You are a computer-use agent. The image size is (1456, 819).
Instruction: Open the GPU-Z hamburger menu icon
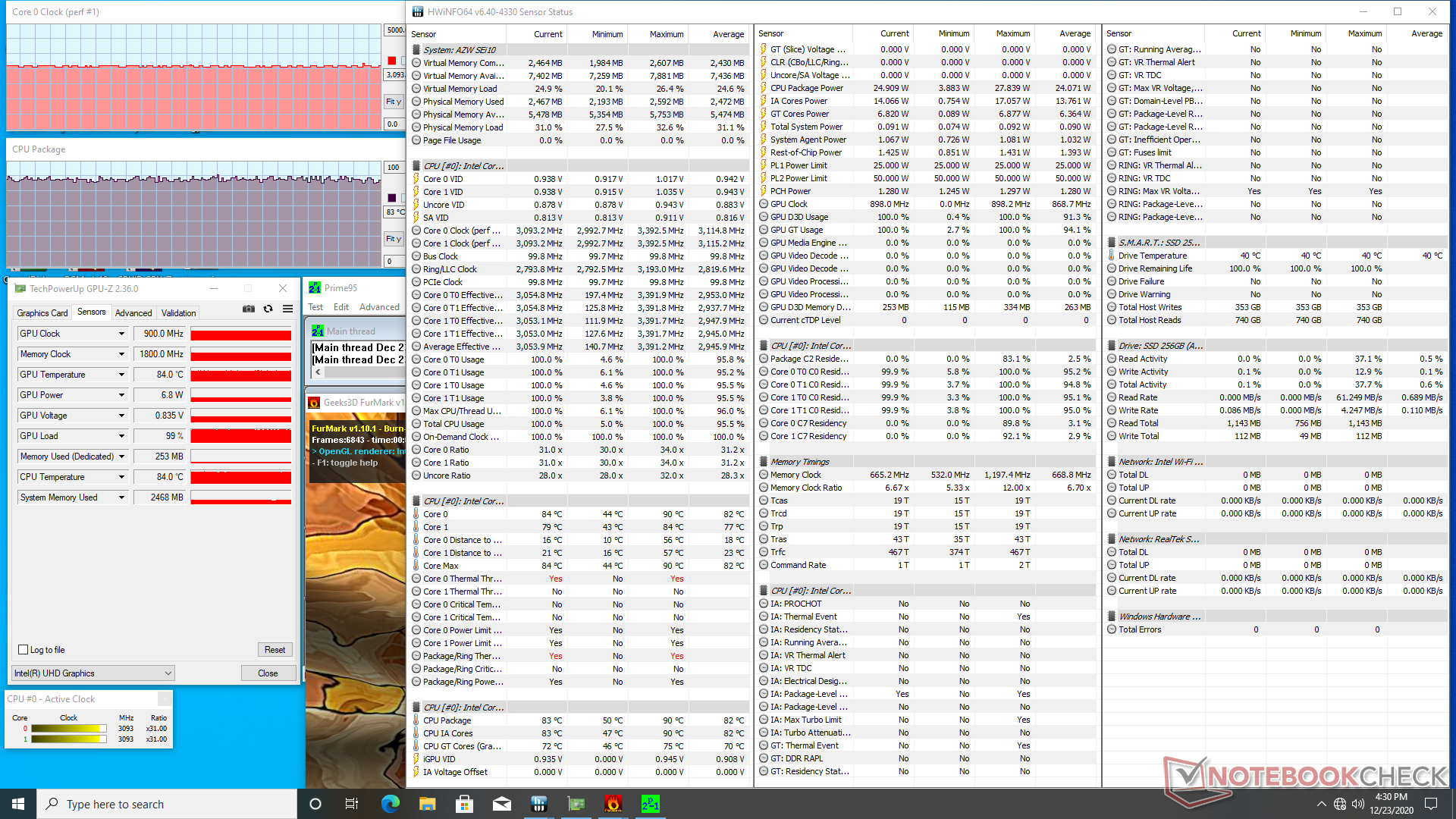tap(287, 309)
